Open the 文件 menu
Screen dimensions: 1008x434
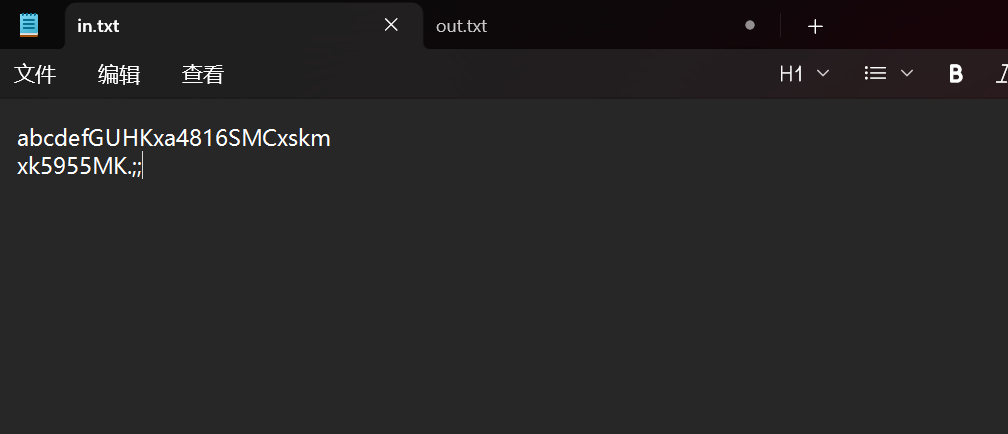[35, 74]
